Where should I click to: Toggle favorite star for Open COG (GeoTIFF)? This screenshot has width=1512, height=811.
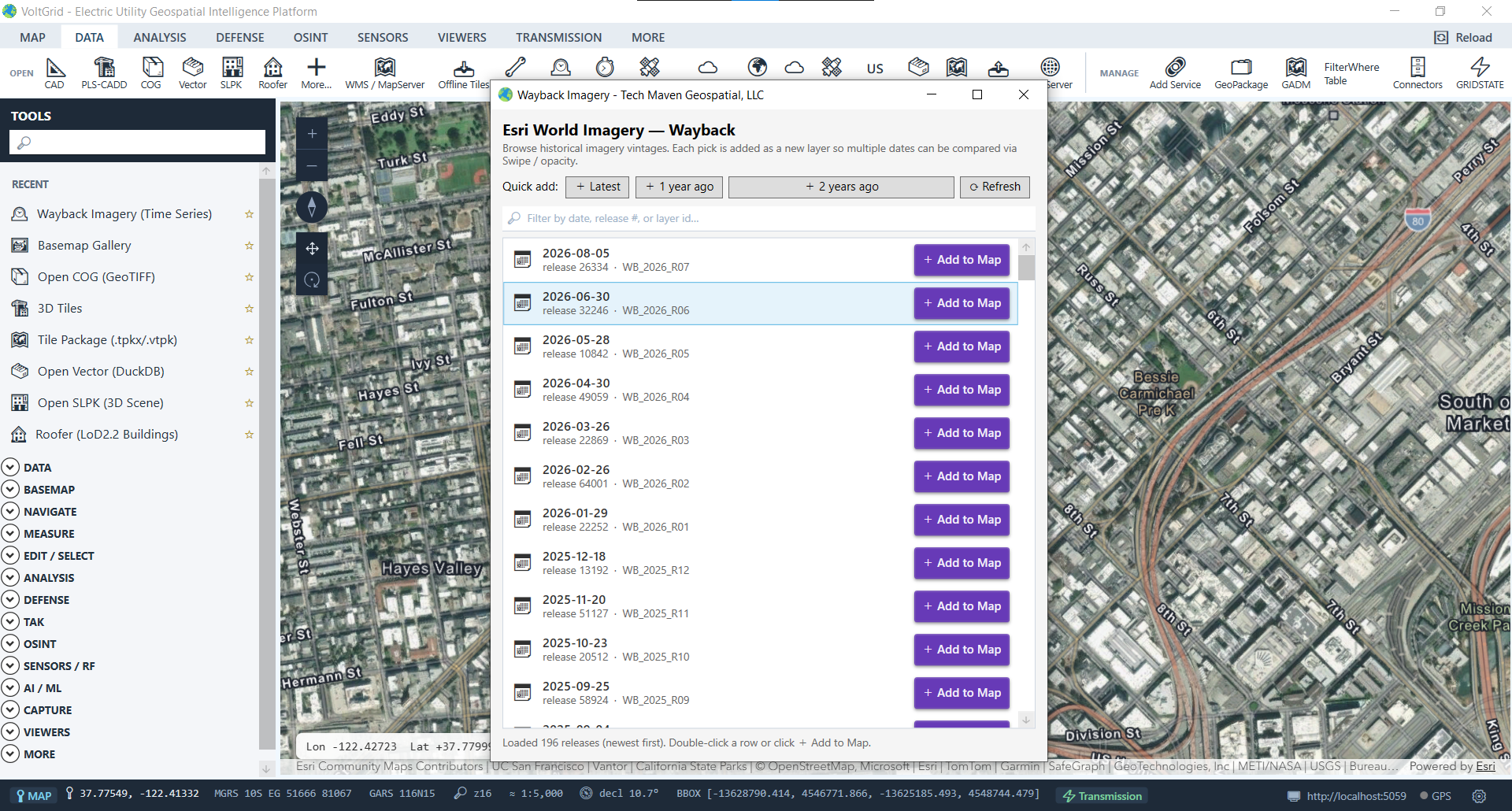point(249,277)
